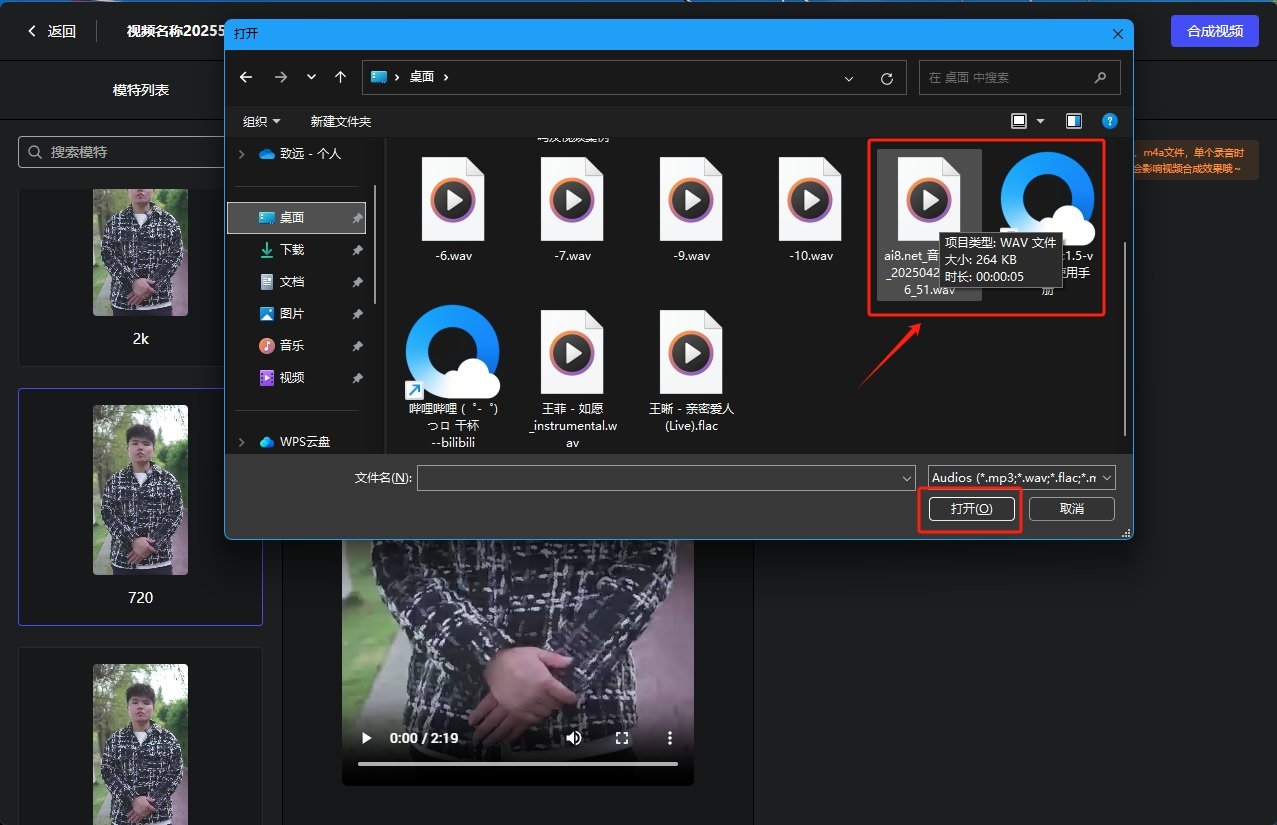The height and width of the screenshot is (825, 1277).
Task: Refresh the current folder view
Action: 886,78
